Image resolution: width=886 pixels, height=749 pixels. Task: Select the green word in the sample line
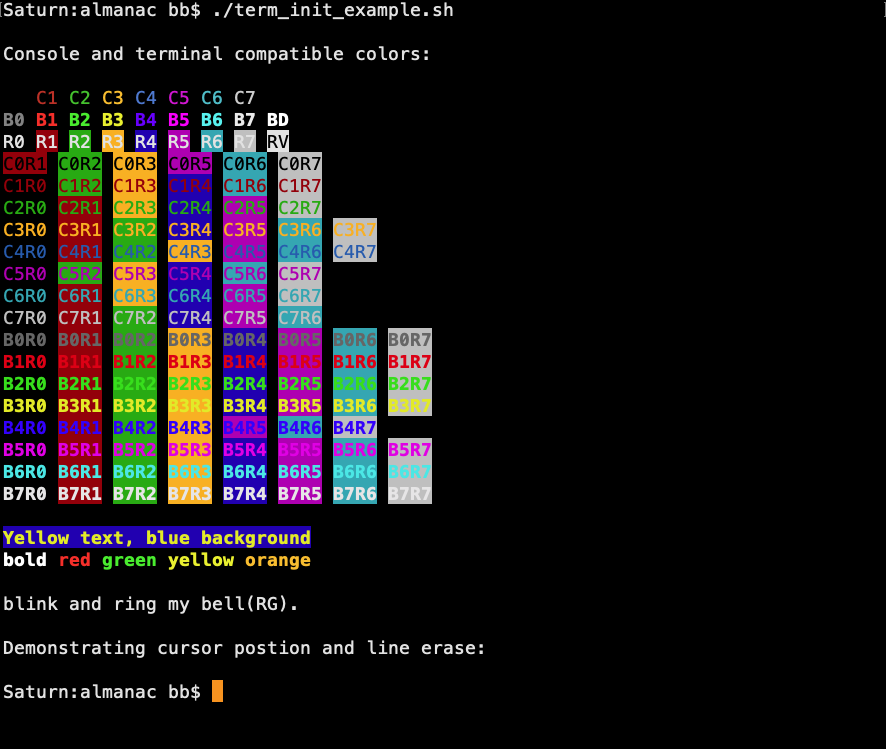pyautogui.click(x=129, y=560)
